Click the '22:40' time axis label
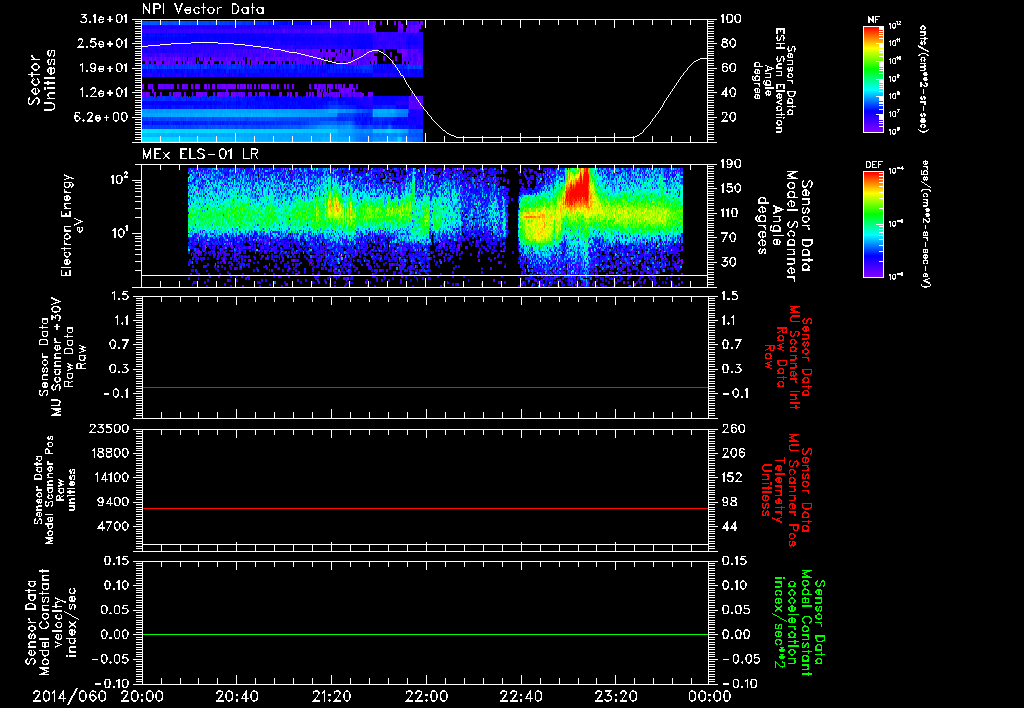Viewport: 1024px width, 708px height. 521,696
